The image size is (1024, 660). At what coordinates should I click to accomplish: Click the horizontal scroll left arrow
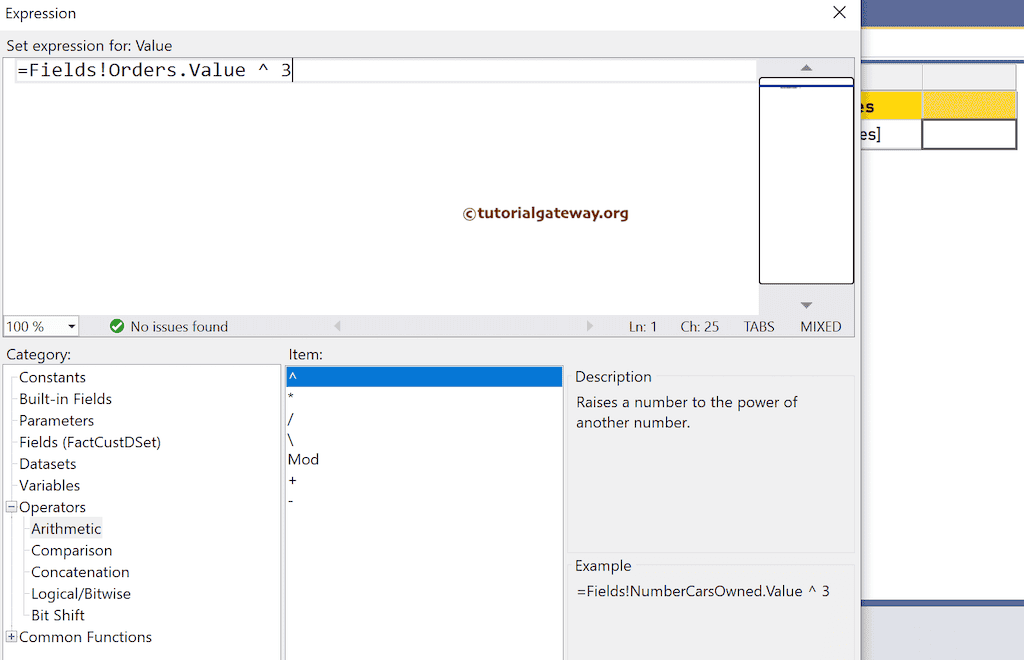(338, 326)
